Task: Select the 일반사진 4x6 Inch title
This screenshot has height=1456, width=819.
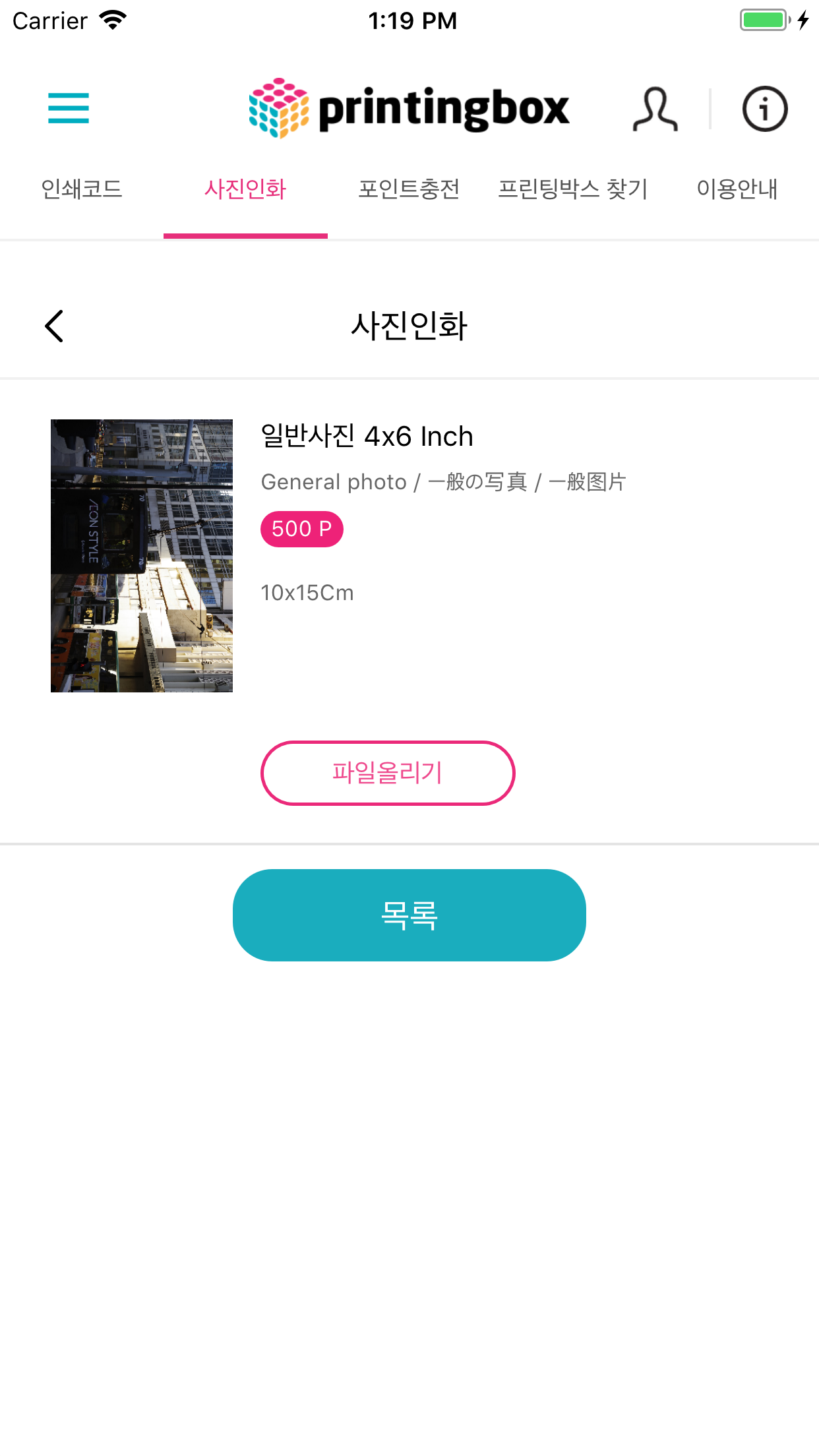Action: (x=367, y=437)
